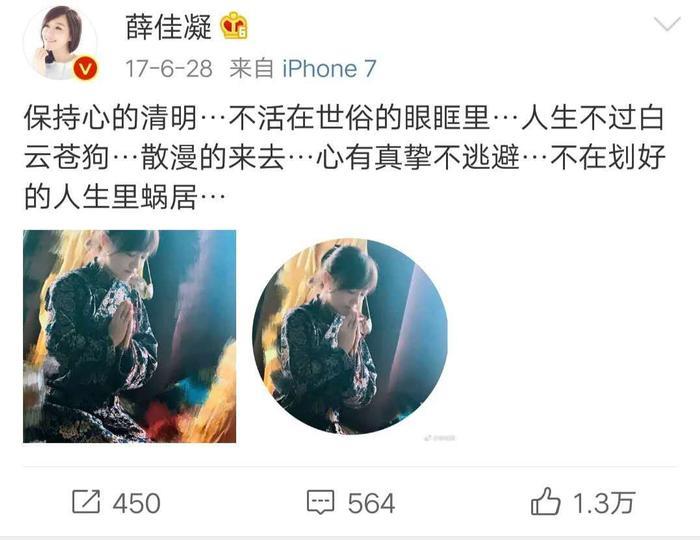Expand the post options chevron

667,24
